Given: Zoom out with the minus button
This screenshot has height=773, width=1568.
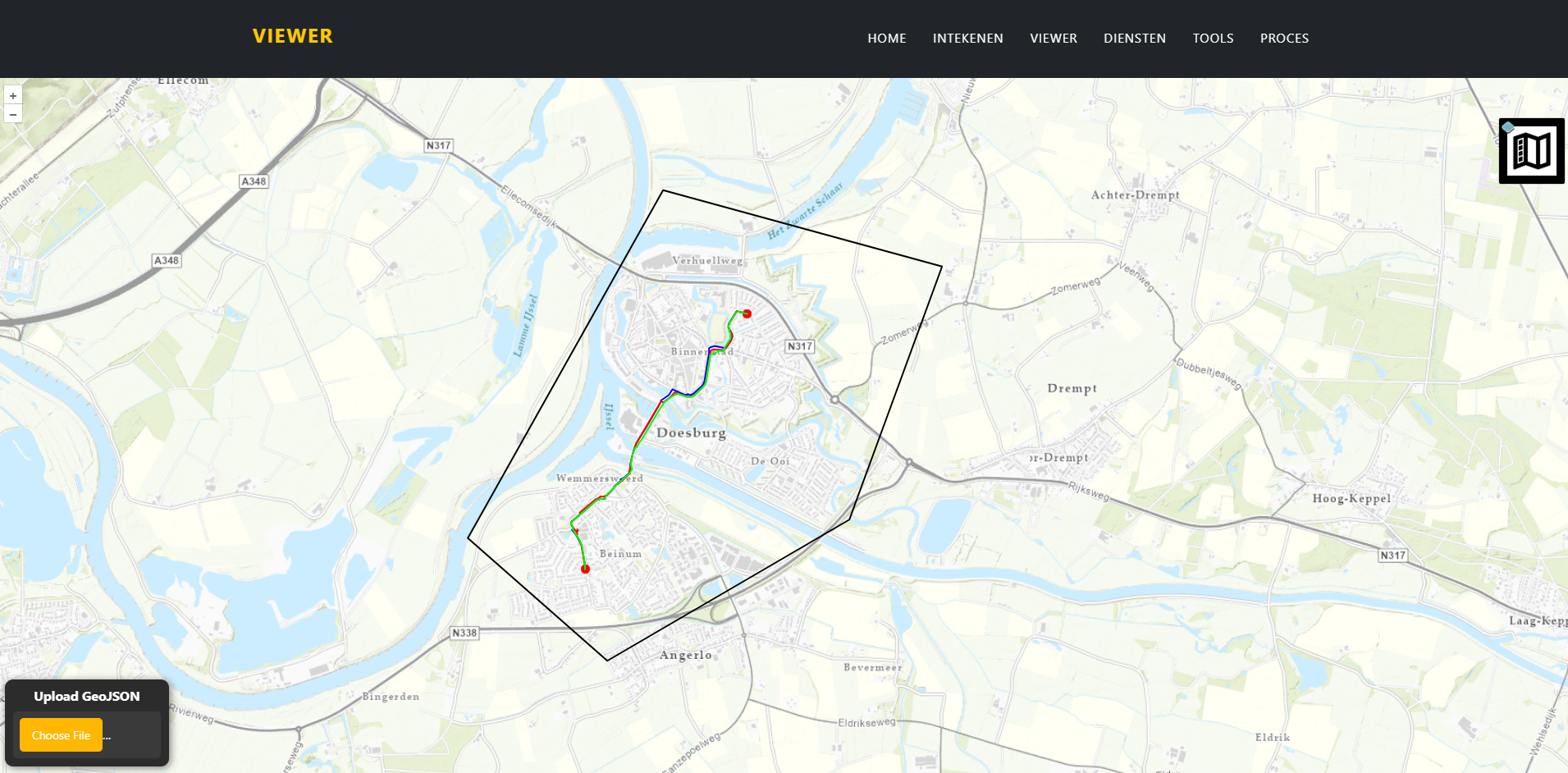Looking at the screenshot, I should [x=12, y=114].
